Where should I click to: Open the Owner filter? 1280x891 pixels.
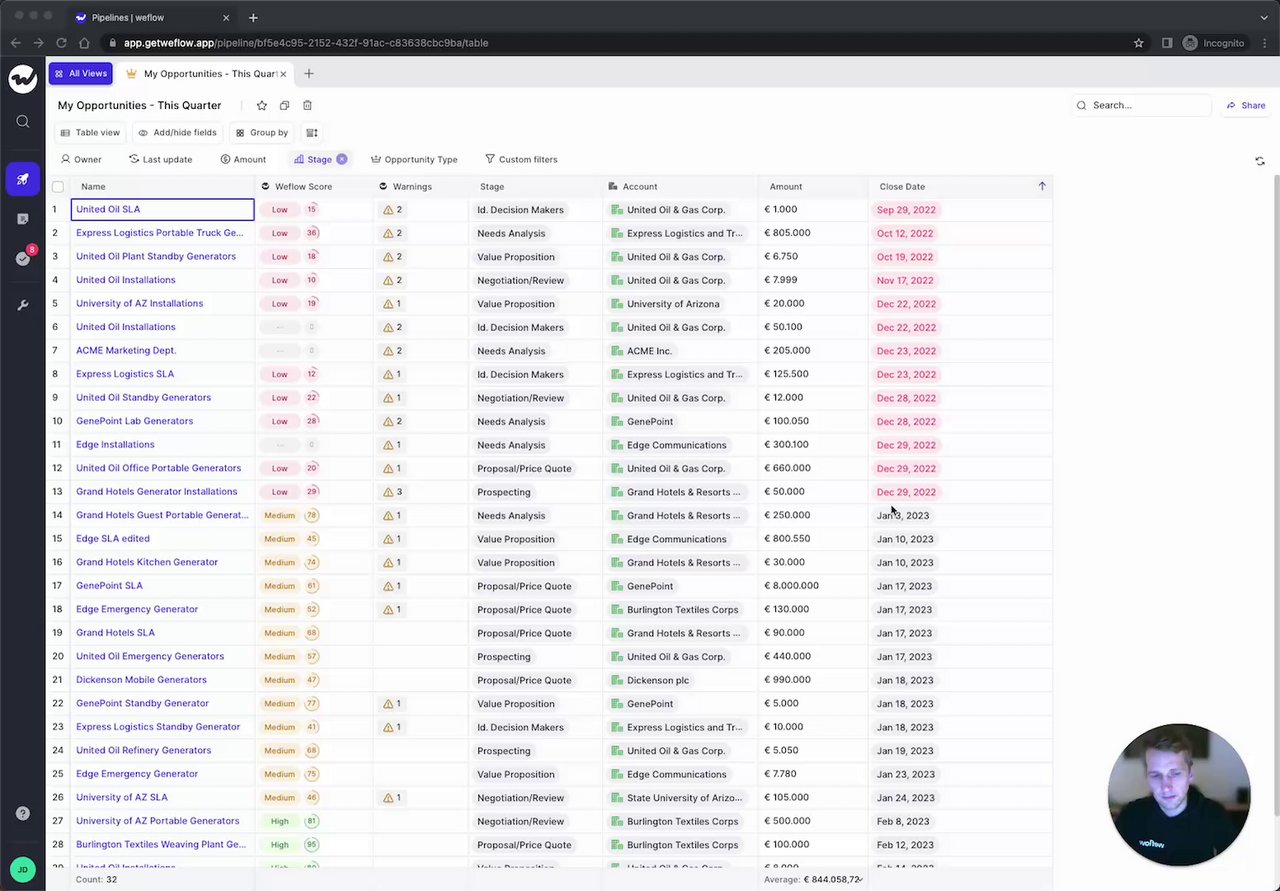tap(81, 159)
